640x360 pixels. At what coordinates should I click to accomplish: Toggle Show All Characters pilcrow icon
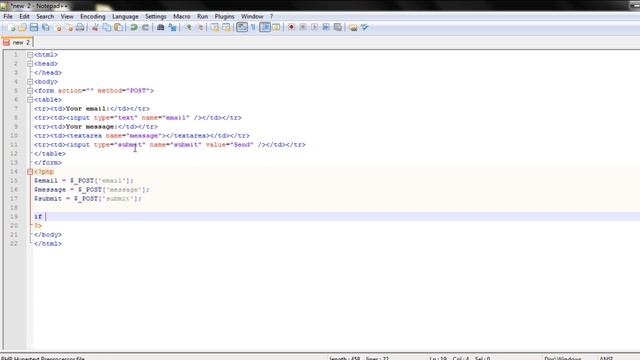[x=253, y=27]
